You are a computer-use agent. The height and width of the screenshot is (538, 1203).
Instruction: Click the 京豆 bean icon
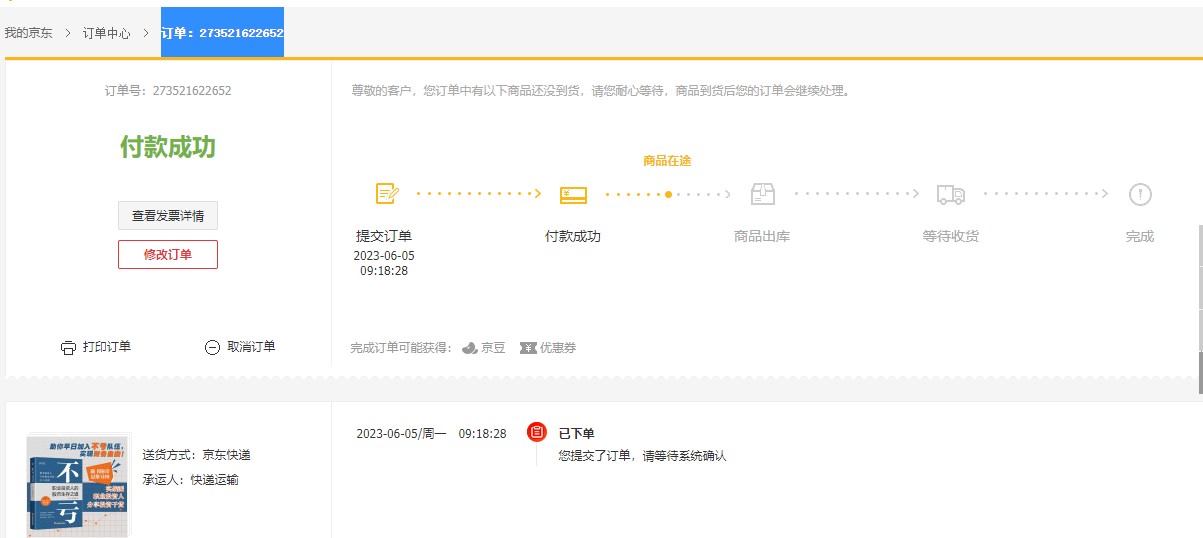[x=470, y=348]
